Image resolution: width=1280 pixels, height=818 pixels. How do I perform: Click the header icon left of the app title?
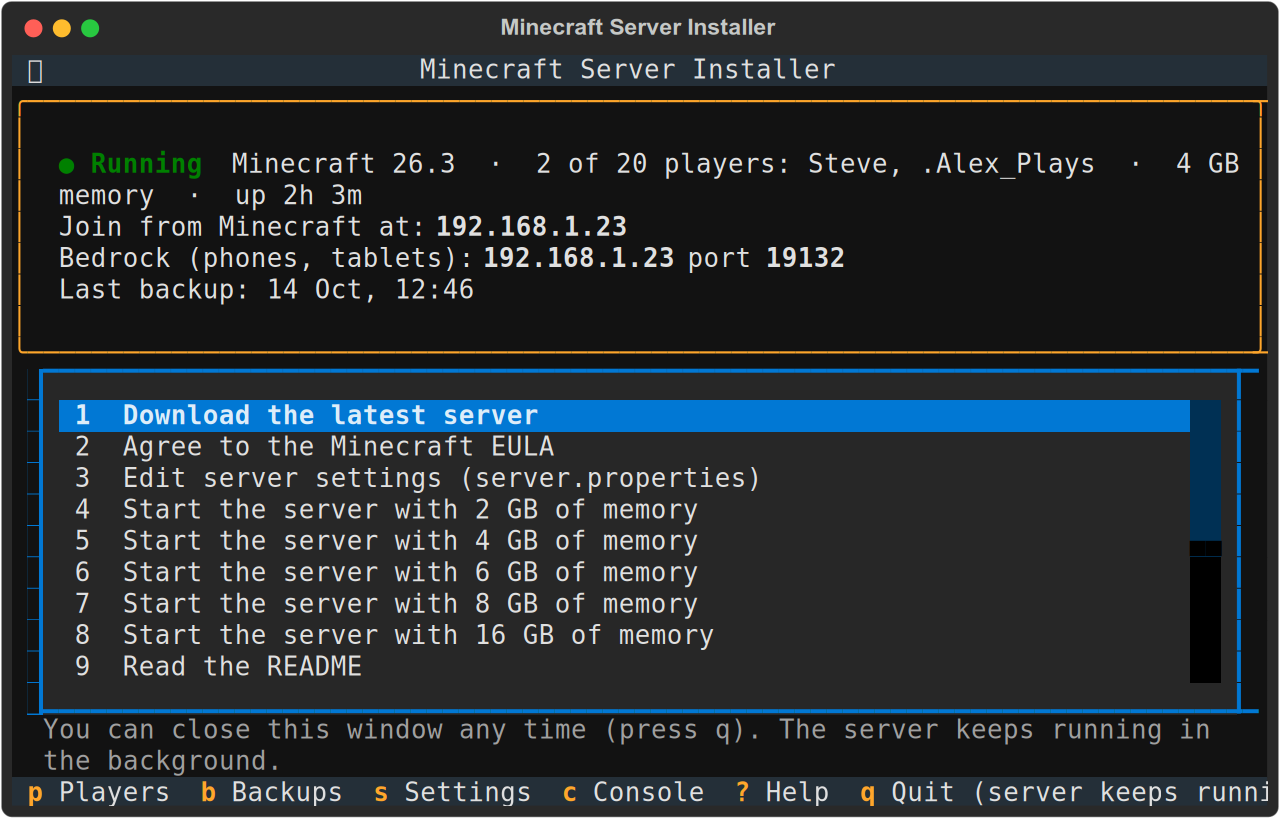35,70
